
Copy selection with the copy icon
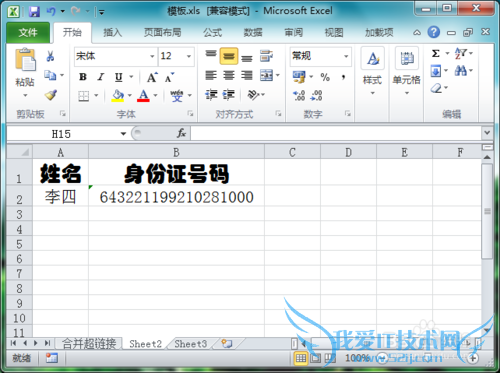50,75
